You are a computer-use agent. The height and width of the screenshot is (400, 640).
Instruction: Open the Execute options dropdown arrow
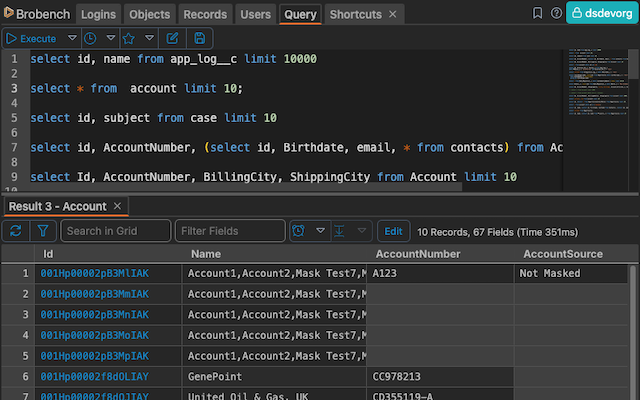point(70,38)
